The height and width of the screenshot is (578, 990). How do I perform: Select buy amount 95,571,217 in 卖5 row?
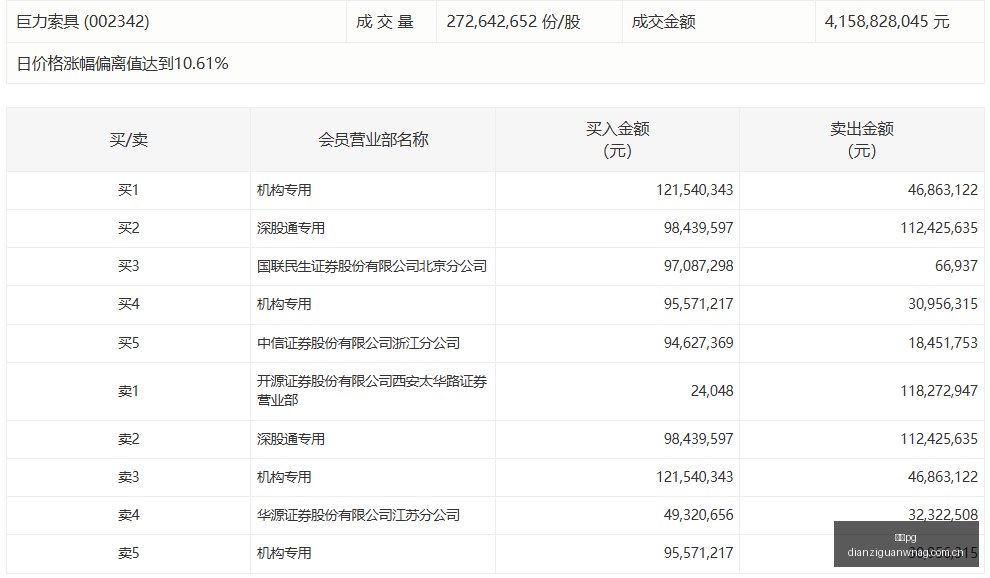[x=698, y=553]
